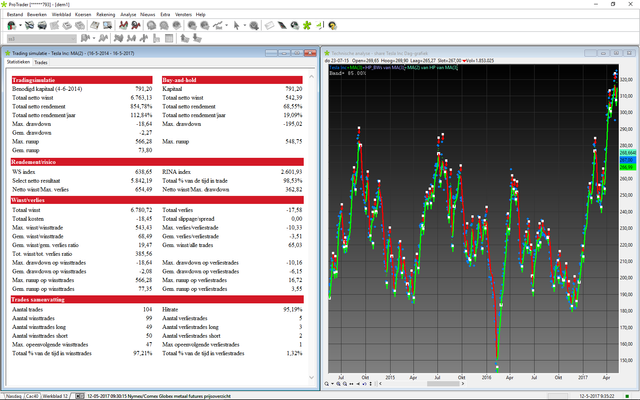Expand the pointer tool dropdown arrow
This screenshot has height=400, width=640.
click(x=244, y=26)
